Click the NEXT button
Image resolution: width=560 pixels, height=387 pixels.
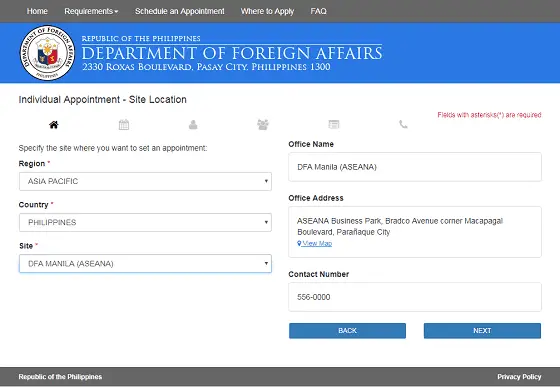[x=482, y=331]
